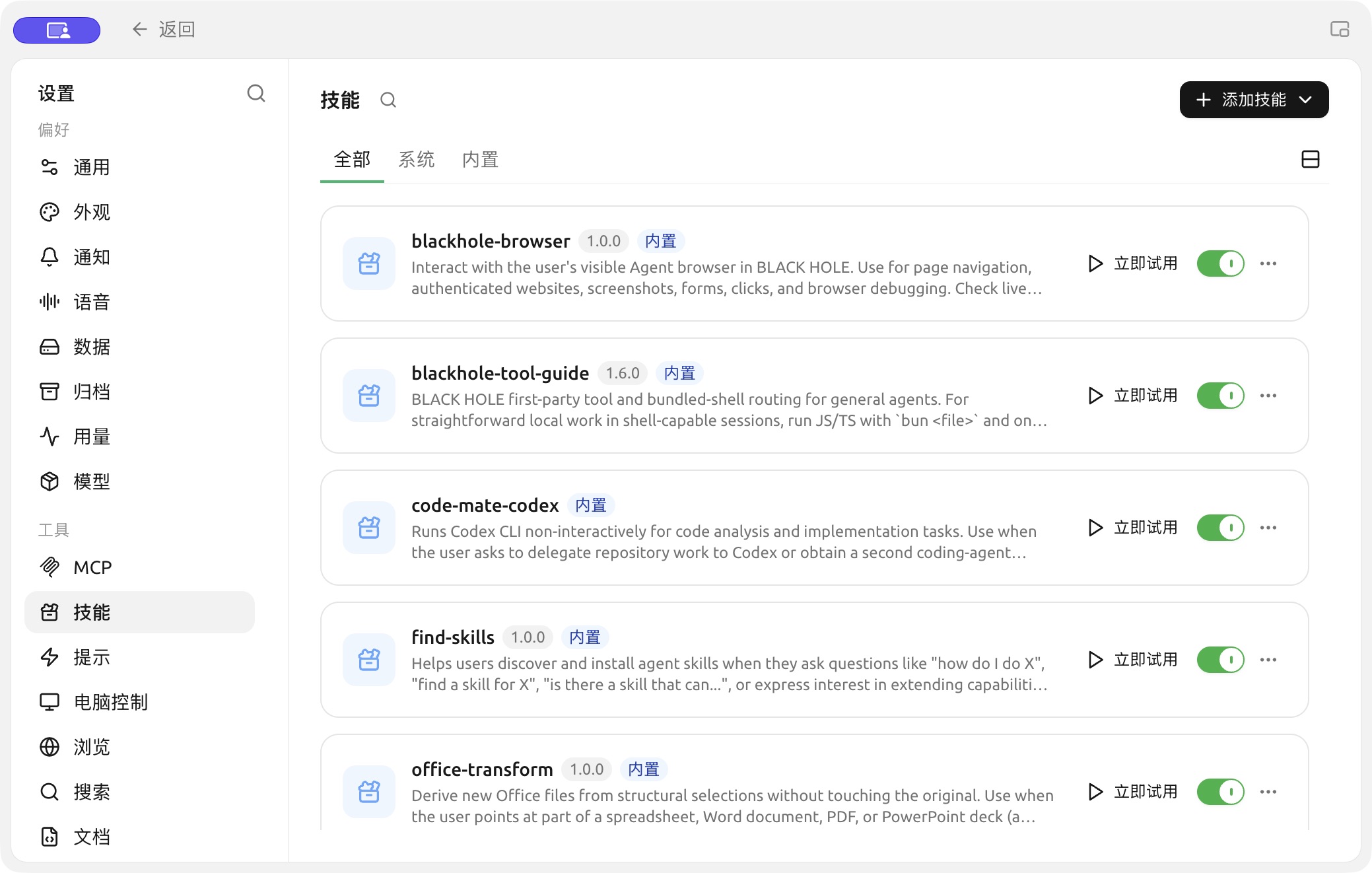
Task: Open the 模型 model settings
Action: coord(139,481)
